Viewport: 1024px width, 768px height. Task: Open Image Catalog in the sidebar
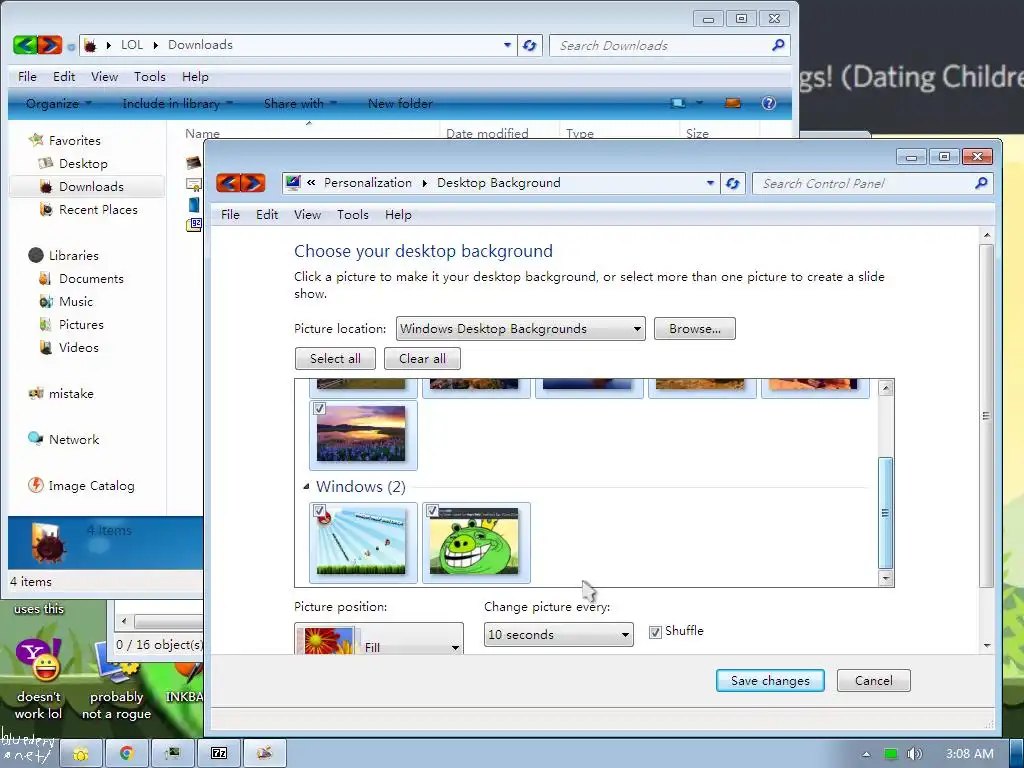[x=81, y=486]
